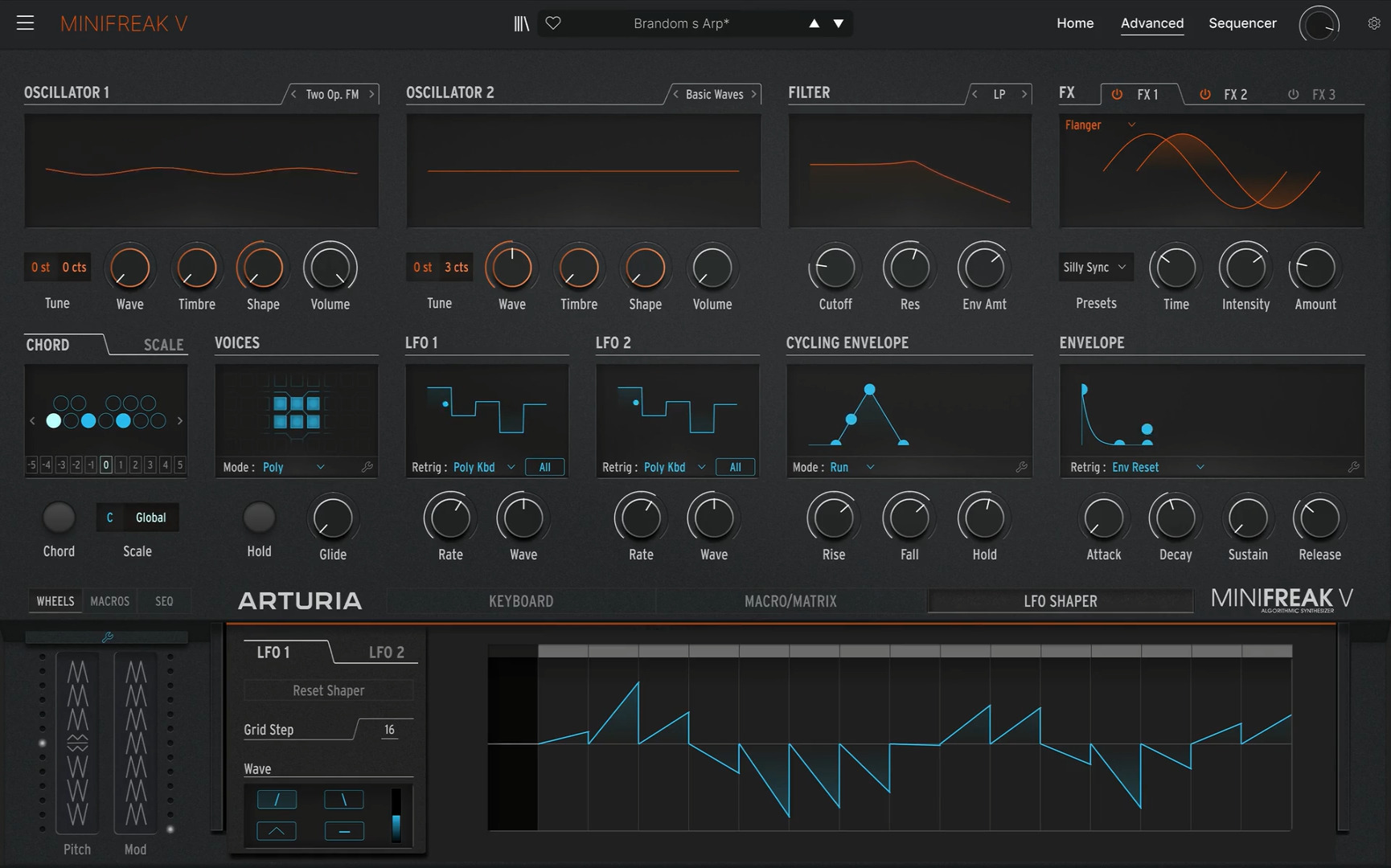This screenshot has width=1391, height=868.
Task: Toggle FX 2 power button
Action: coord(1204,94)
